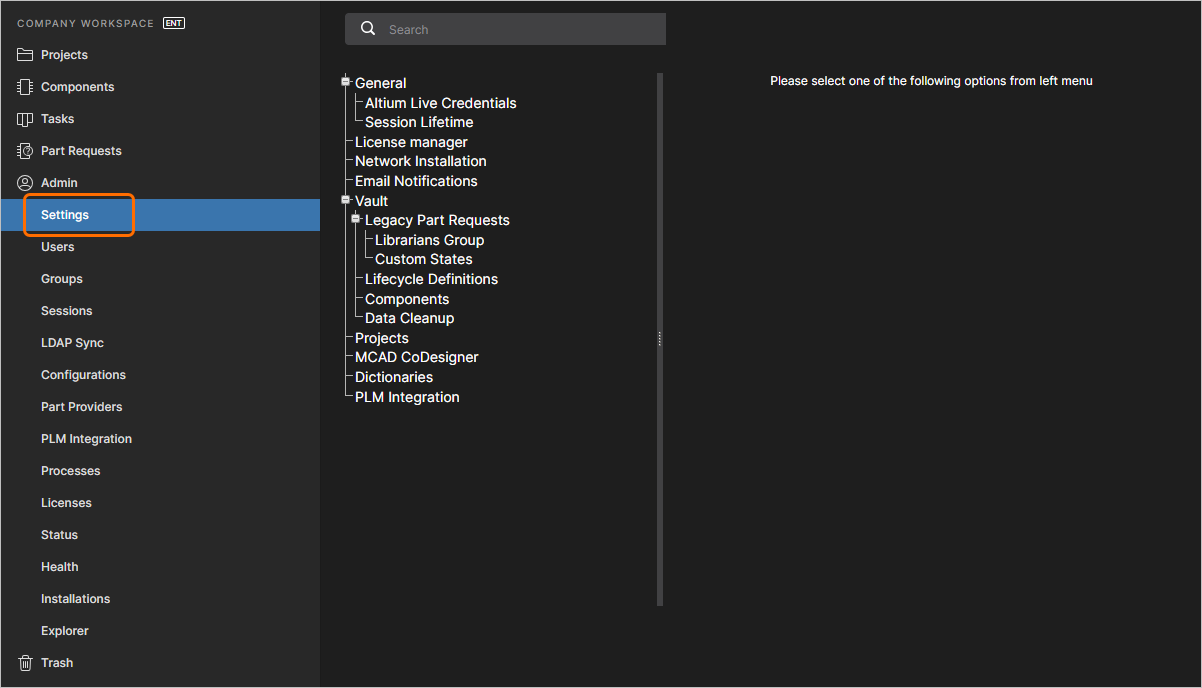Select the Tasks icon
The width and height of the screenshot is (1202, 688).
click(x=24, y=118)
